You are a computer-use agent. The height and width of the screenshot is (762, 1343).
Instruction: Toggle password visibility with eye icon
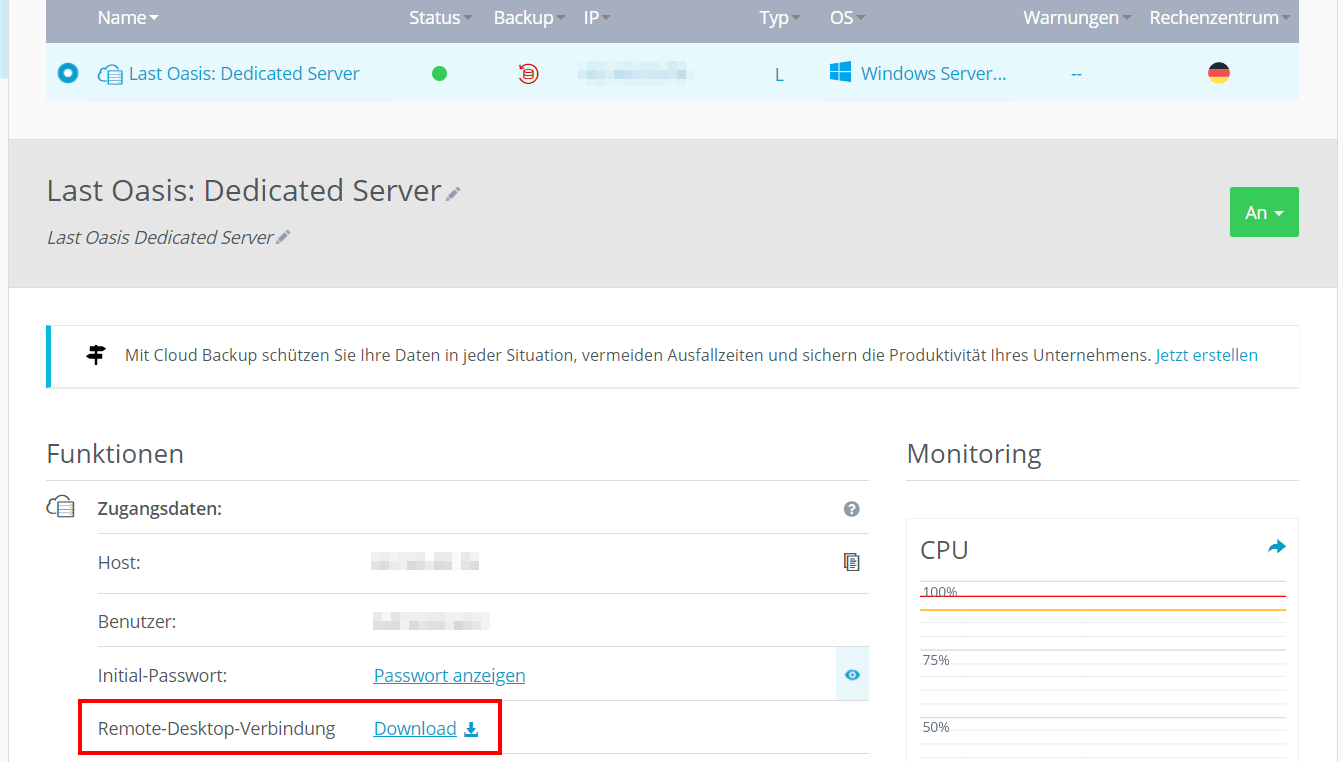(852, 675)
